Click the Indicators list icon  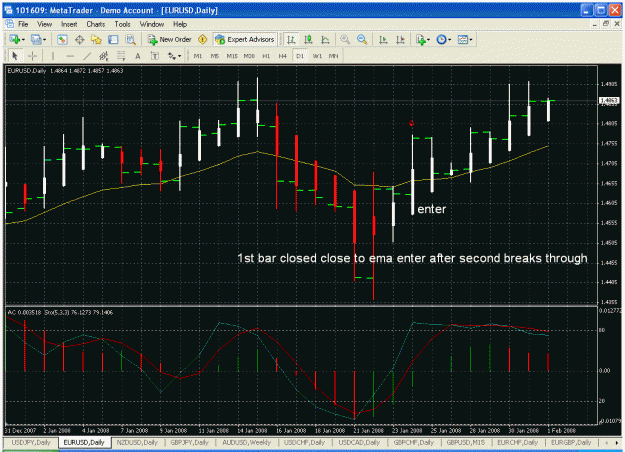pos(421,39)
